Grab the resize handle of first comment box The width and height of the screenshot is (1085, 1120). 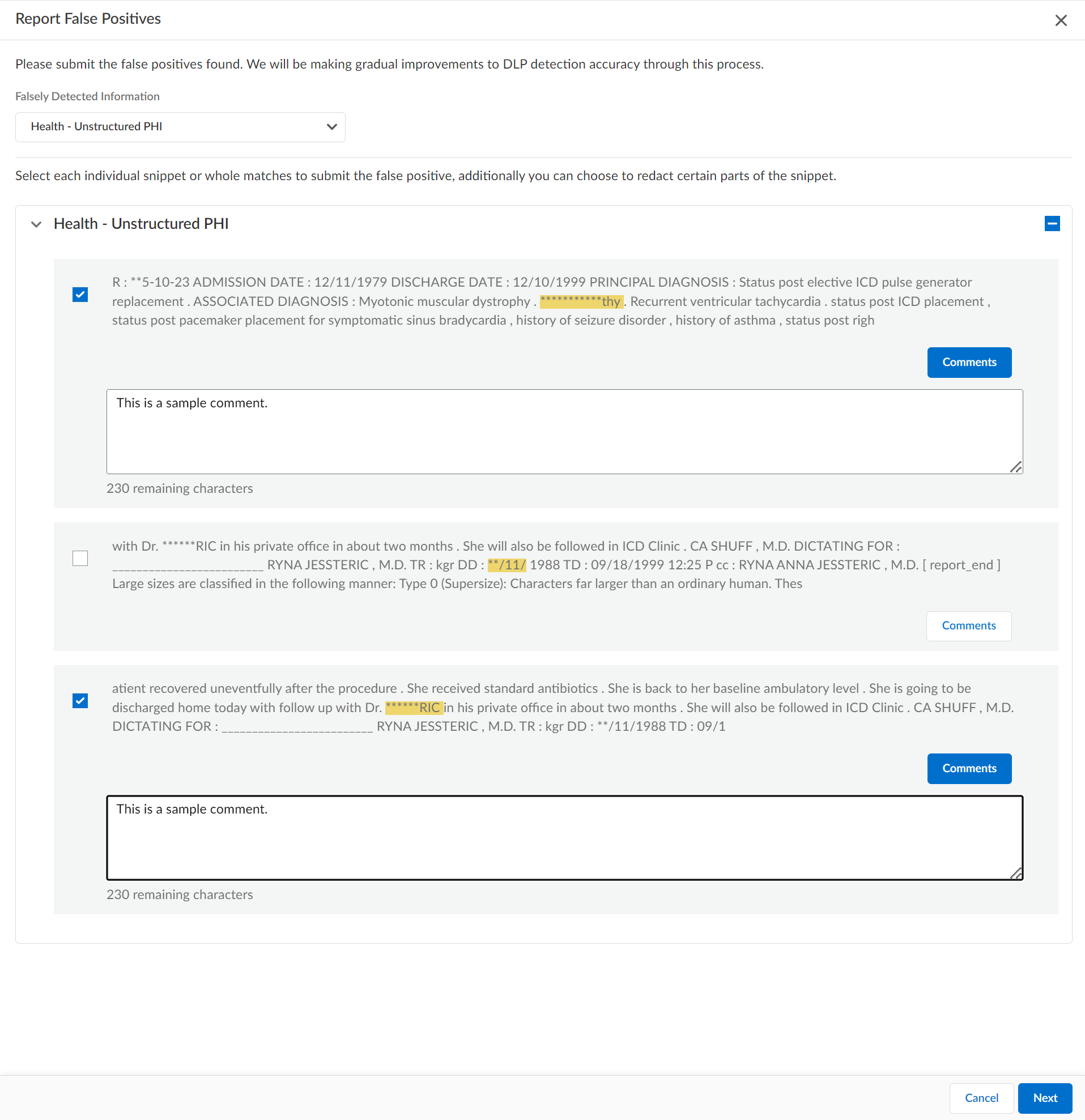tap(1015, 467)
